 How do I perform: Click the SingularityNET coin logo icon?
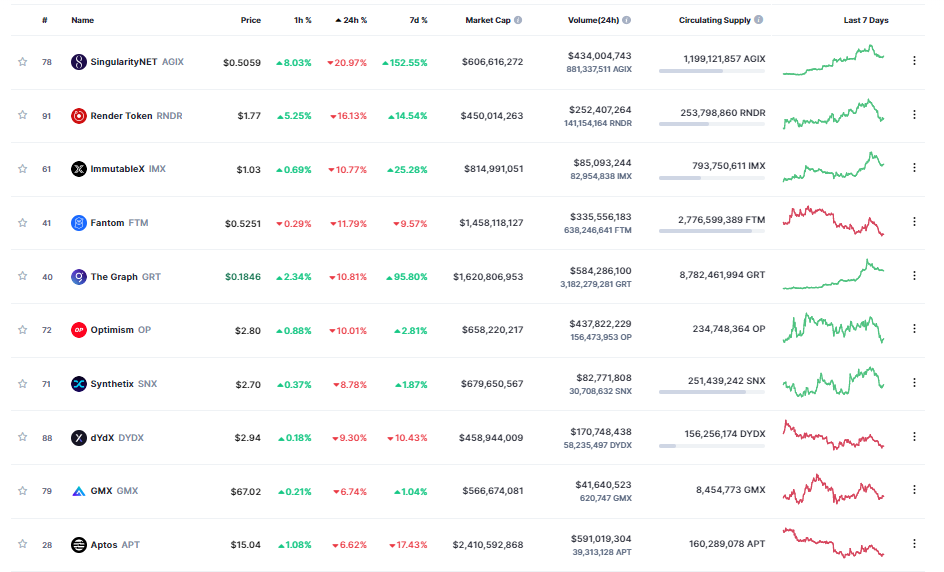coord(79,61)
